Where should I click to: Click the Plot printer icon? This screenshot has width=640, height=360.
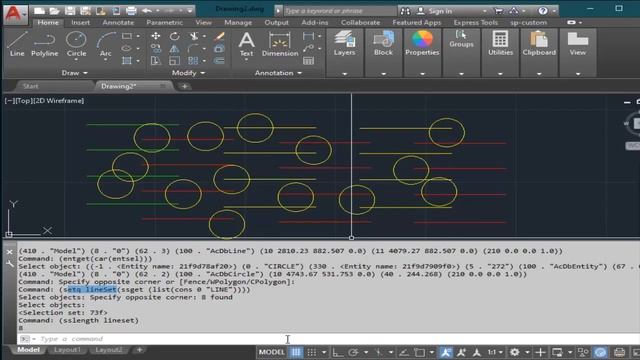point(131,11)
